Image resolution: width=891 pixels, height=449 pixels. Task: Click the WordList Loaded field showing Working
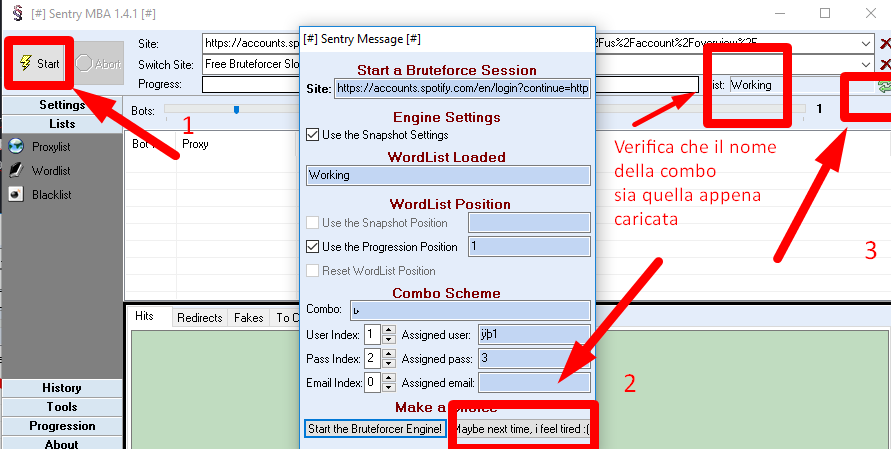click(448, 175)
